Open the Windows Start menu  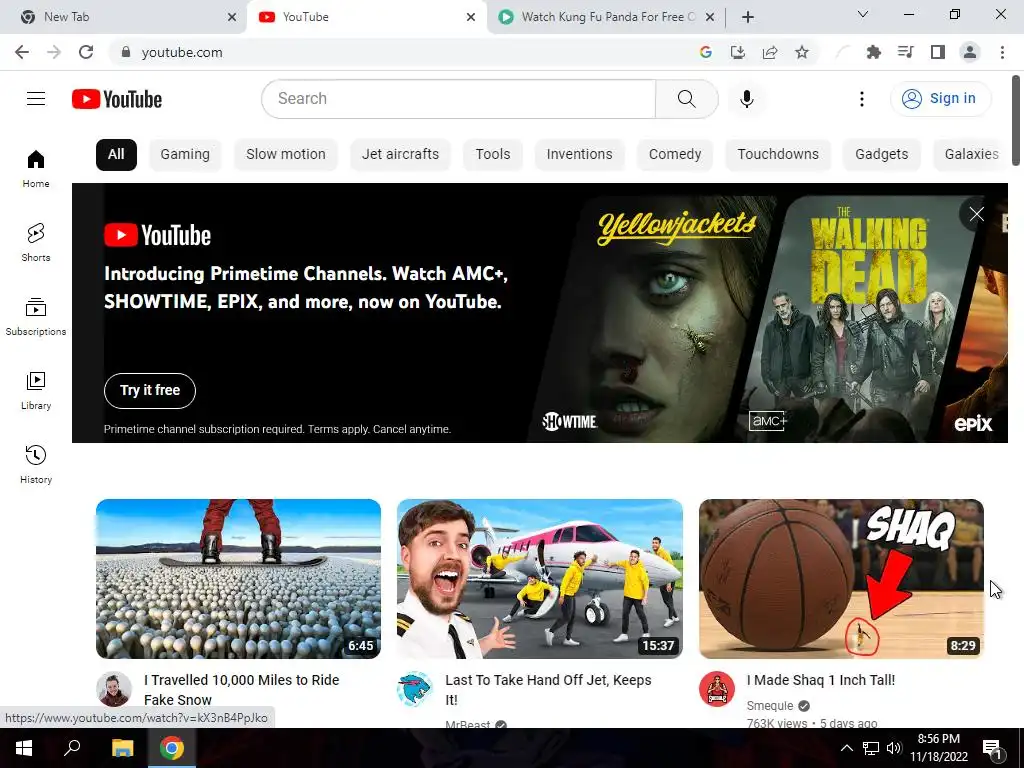pos(24,748)
